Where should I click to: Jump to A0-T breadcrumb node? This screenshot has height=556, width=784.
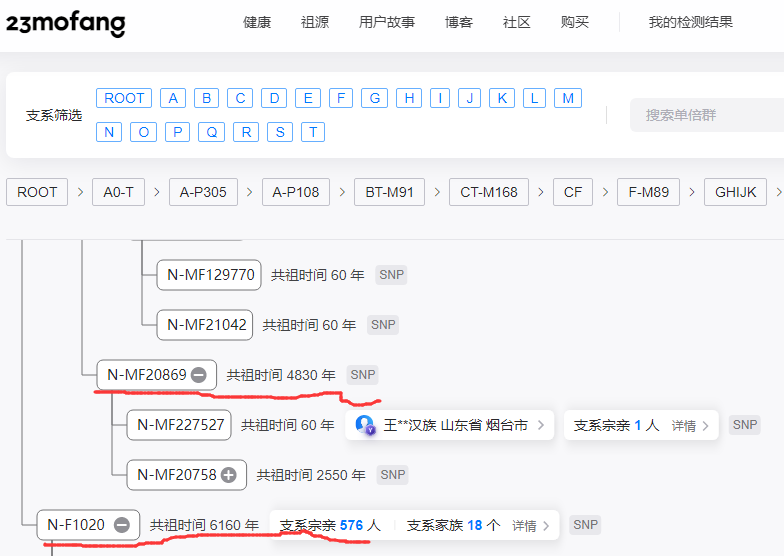pos(118,192)
